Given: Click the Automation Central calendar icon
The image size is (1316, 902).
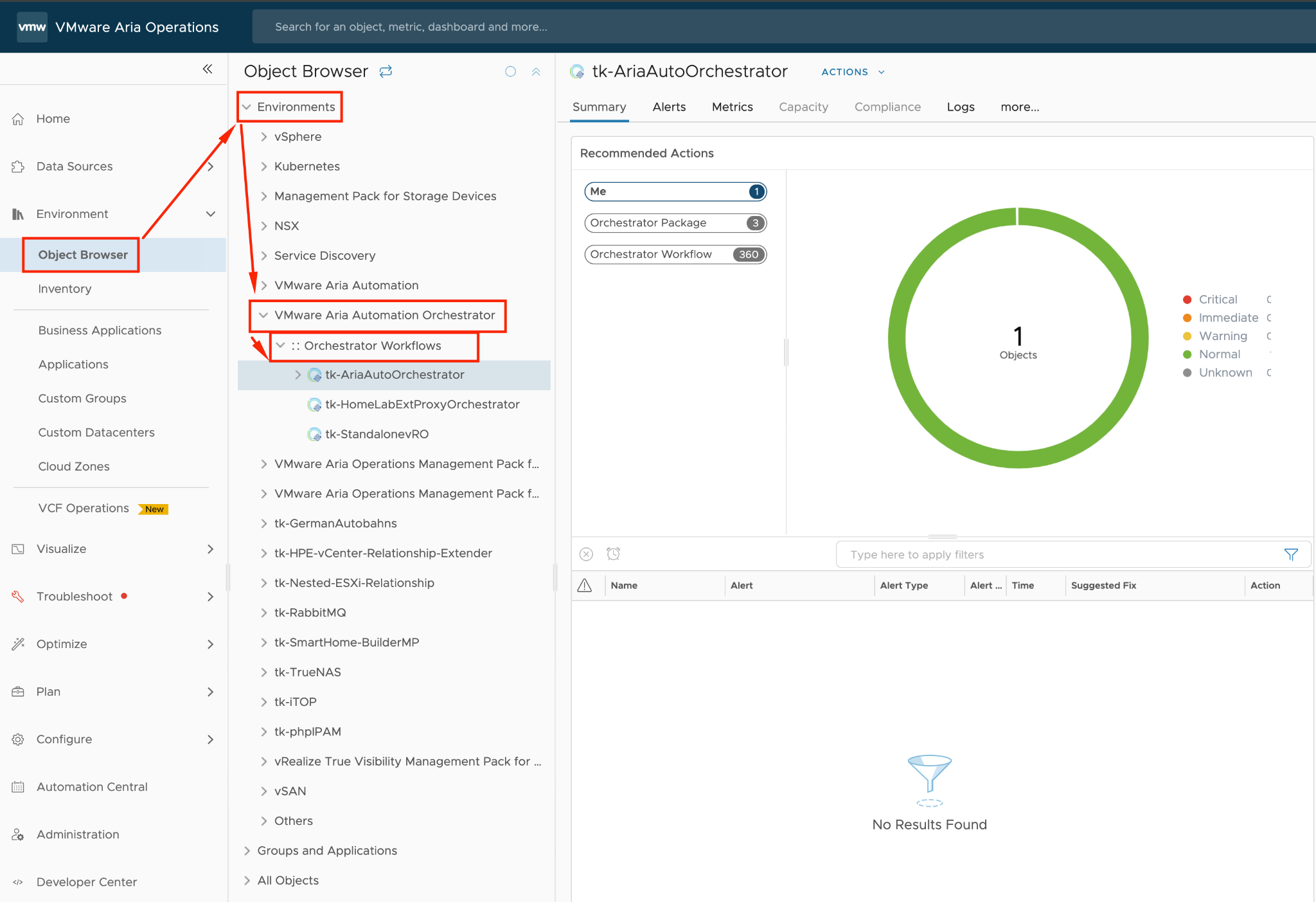Looking at the screenshot, I should [18, 787].
